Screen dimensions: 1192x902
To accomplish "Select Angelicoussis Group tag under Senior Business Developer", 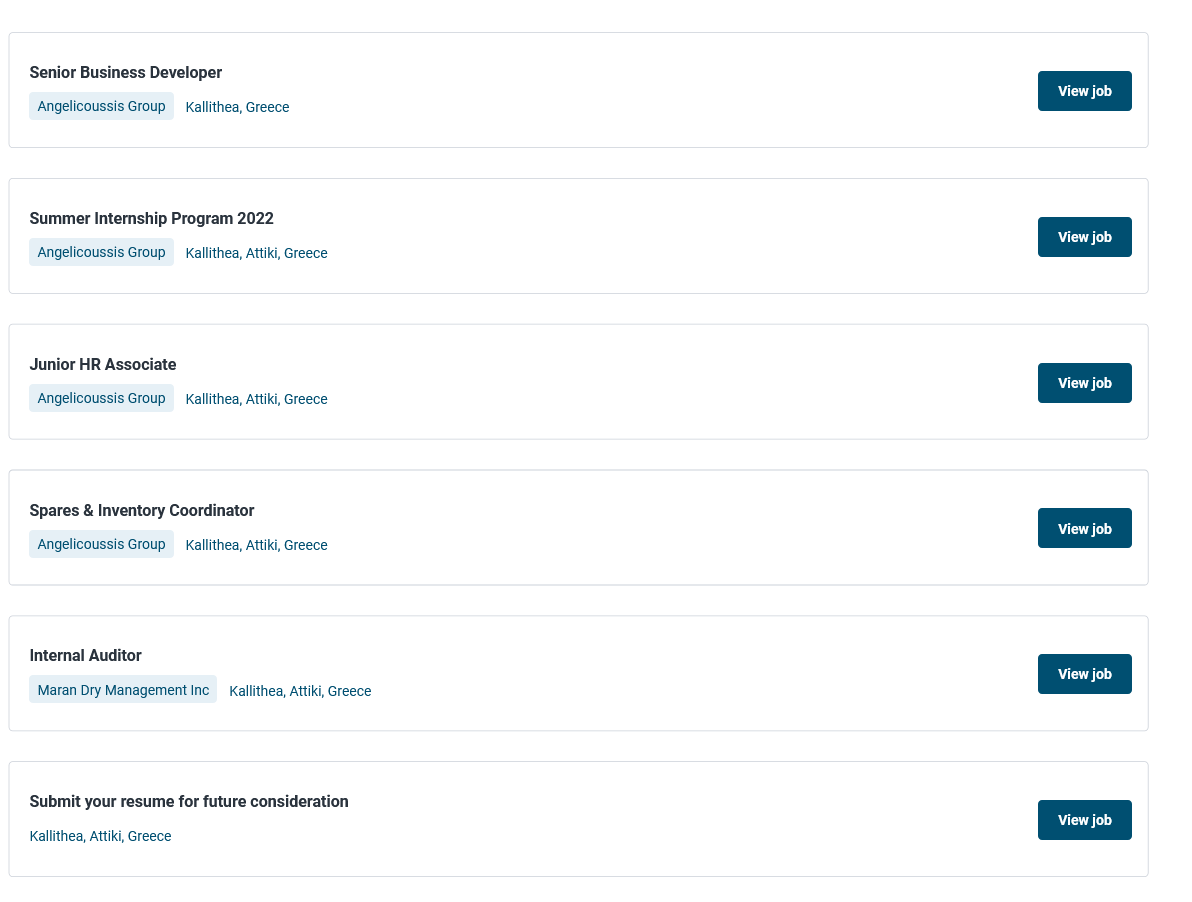I will [x=101, y=106].
